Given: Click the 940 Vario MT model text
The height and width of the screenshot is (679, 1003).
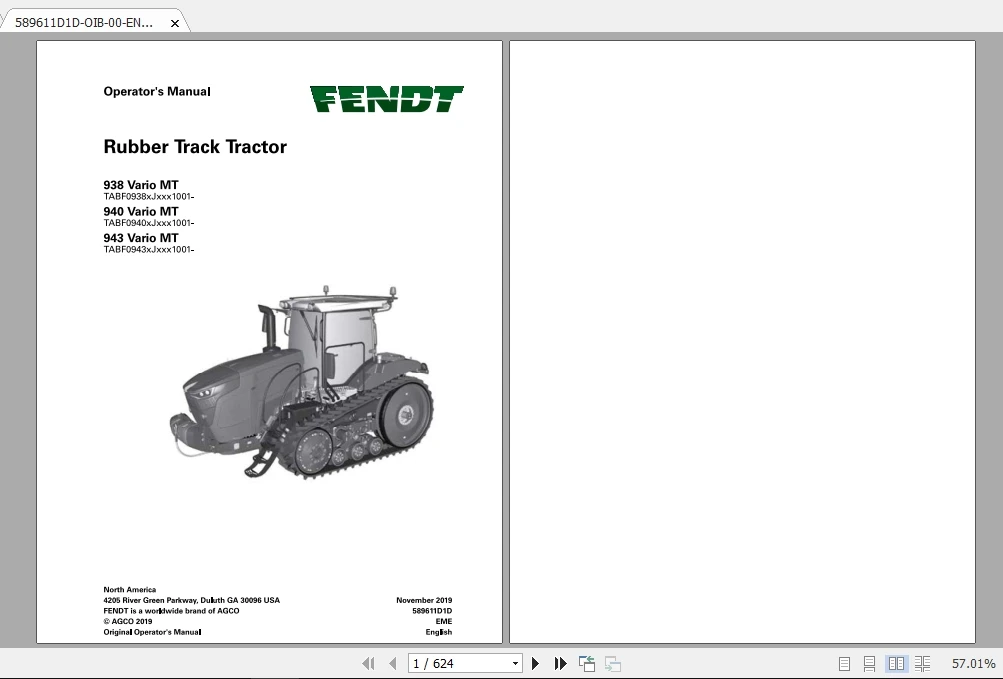Looking at the screenshot, I should tap(141, 211).
